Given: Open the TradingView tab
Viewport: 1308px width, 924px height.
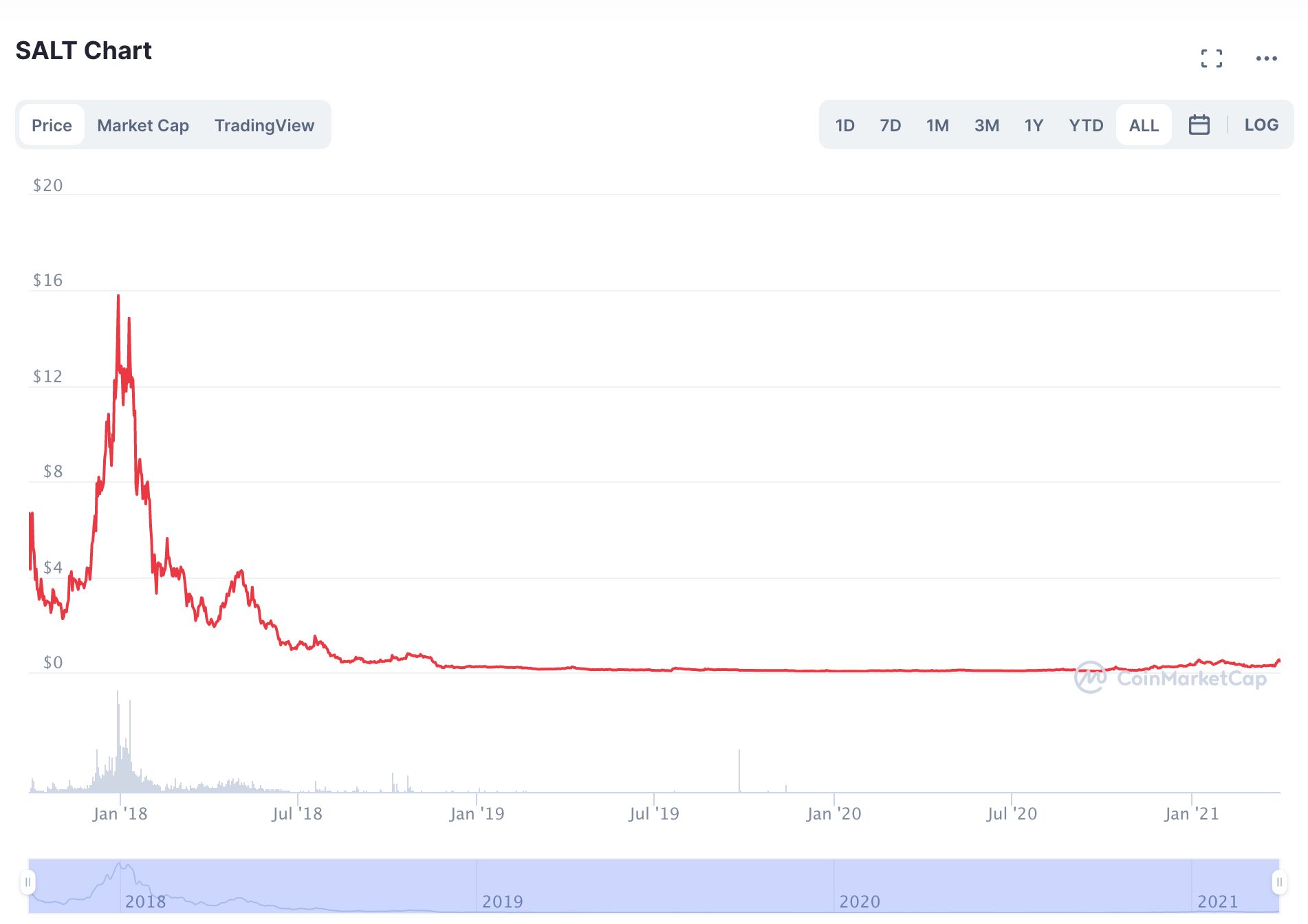Looking at the screenshot, I should [x=264, y=125].
